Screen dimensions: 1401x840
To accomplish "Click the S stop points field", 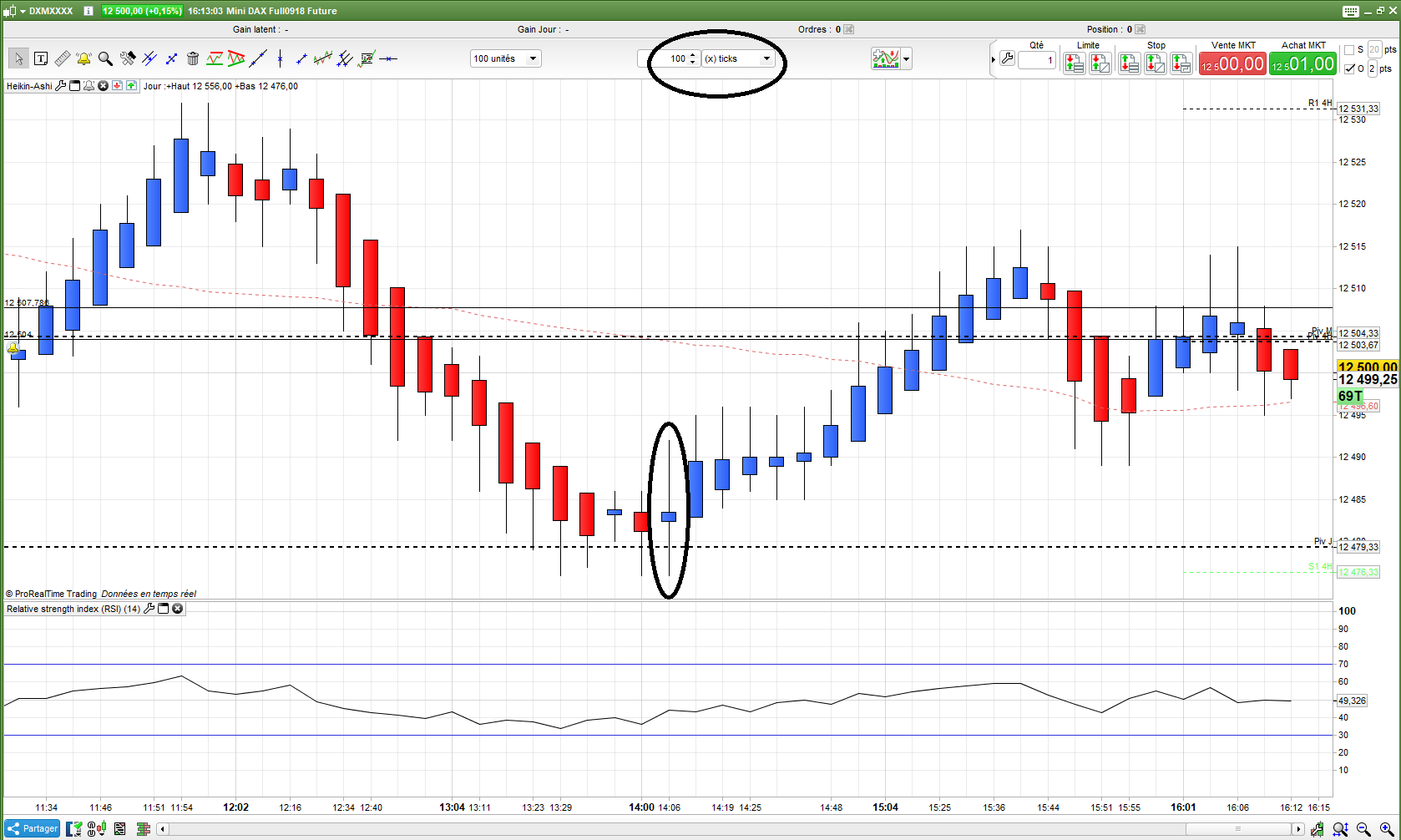I will click(x=1374, y=50).
